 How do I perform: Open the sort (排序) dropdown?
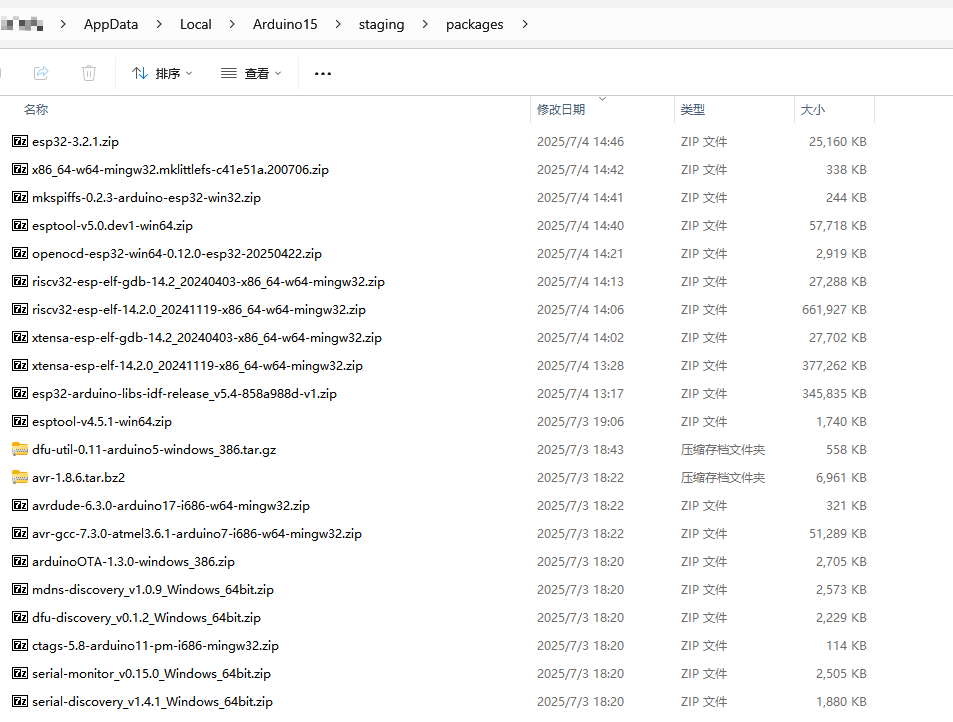pos(162,74)
